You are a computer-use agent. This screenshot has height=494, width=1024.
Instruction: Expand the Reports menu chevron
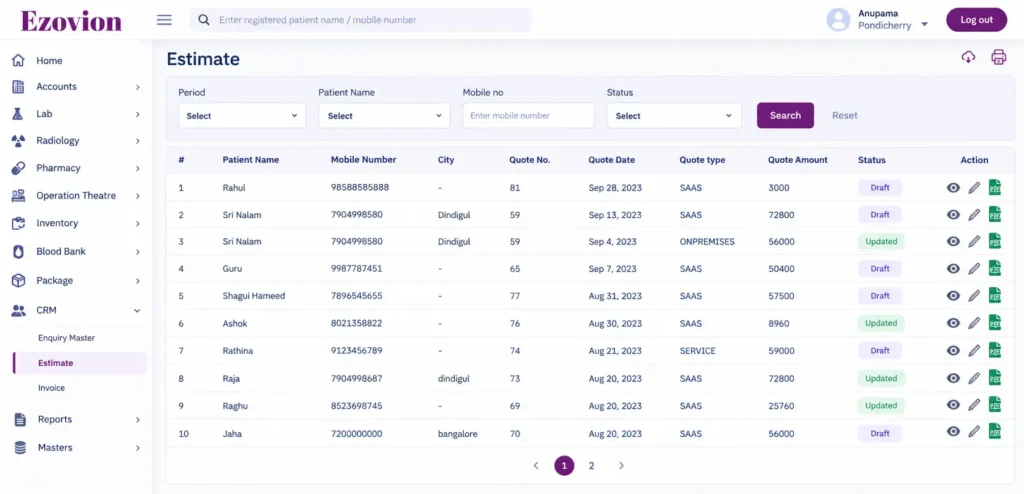point(138,420)
